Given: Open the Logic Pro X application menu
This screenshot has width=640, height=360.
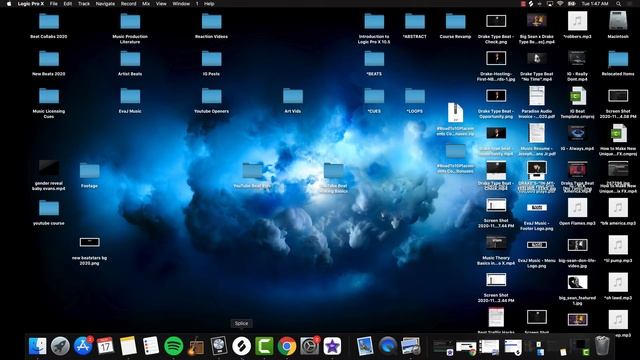Looking at the screenshot, I should click(31, 4).
